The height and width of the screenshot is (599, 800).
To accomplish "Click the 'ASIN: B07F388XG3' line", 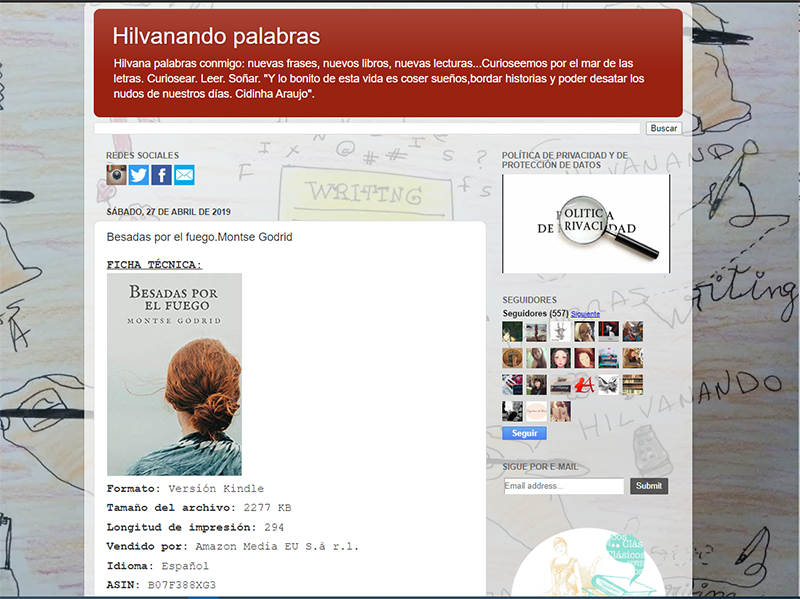I will click(161, 585).
